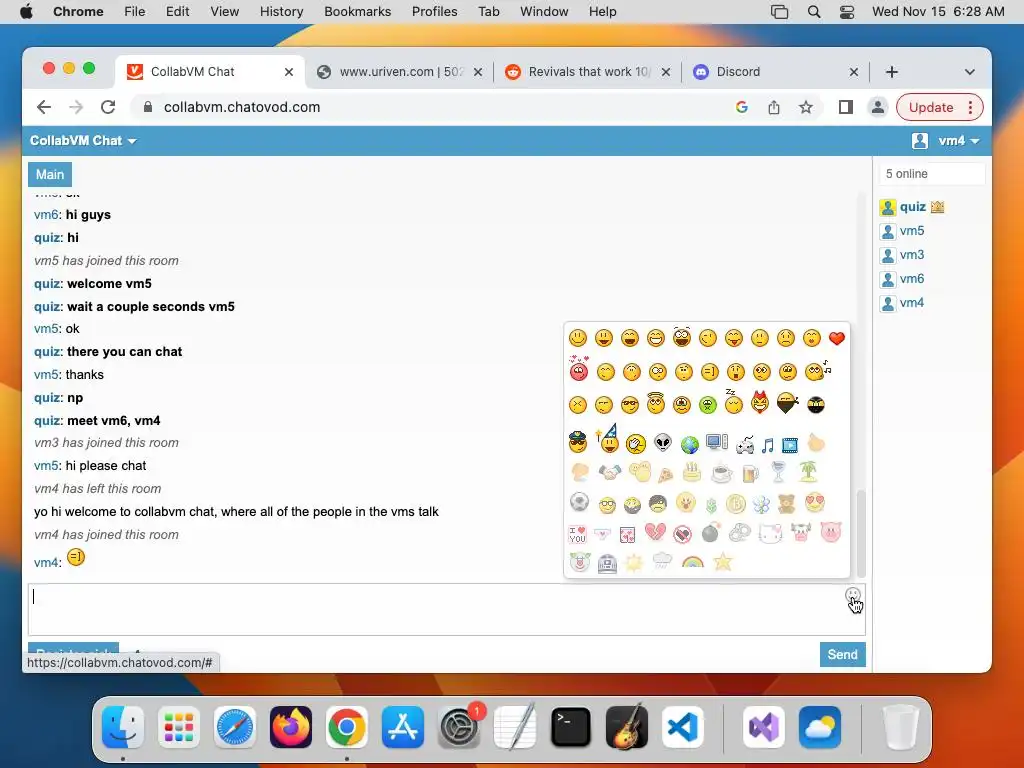Screen dimensions: 1024x768
Task: Open the Bookmarks menu
Action: click(357, 12)
